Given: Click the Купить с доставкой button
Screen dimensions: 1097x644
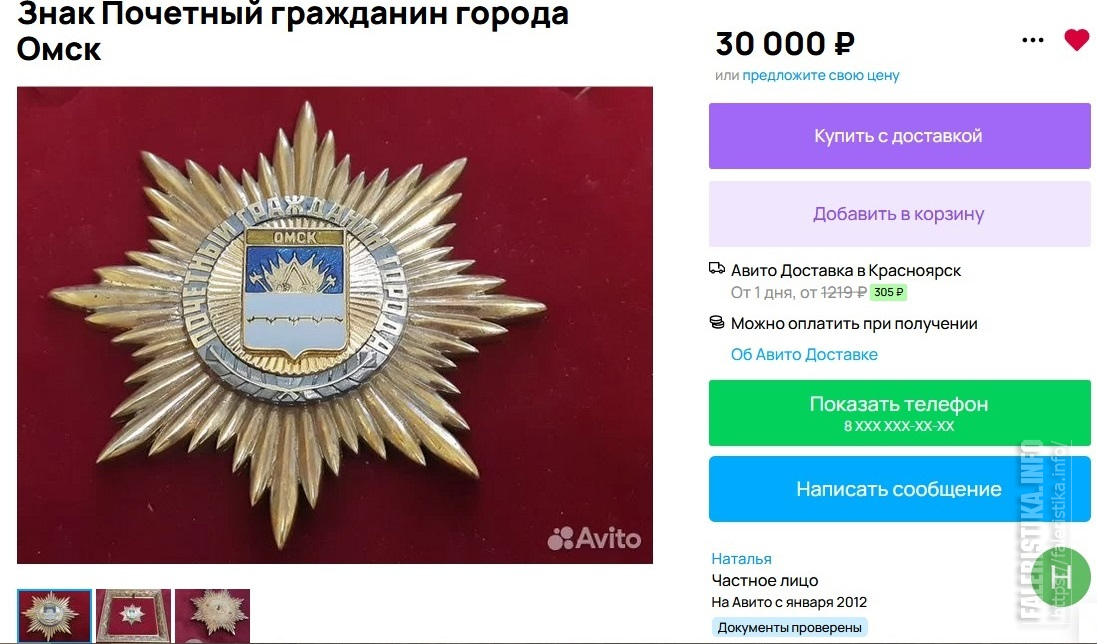Looking at the screenshot, I should [900, 136].
